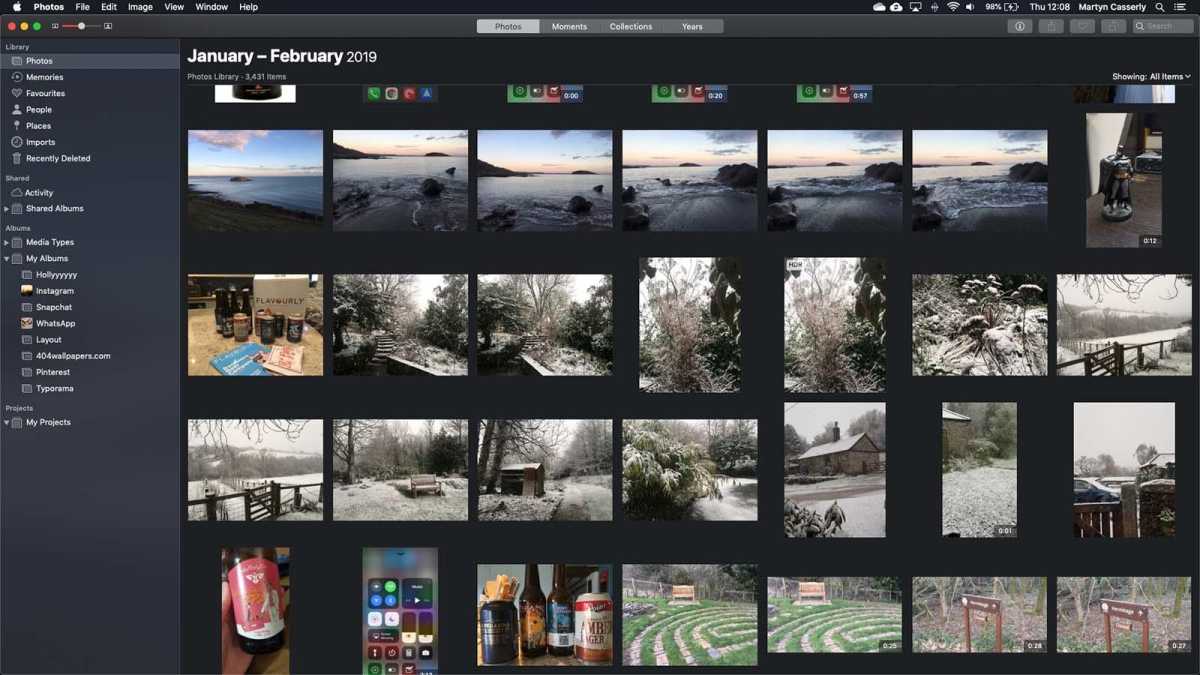This screenshot has width=1200, height=675.
Task: Switch to the Moments tab
Action: [569, 26]
